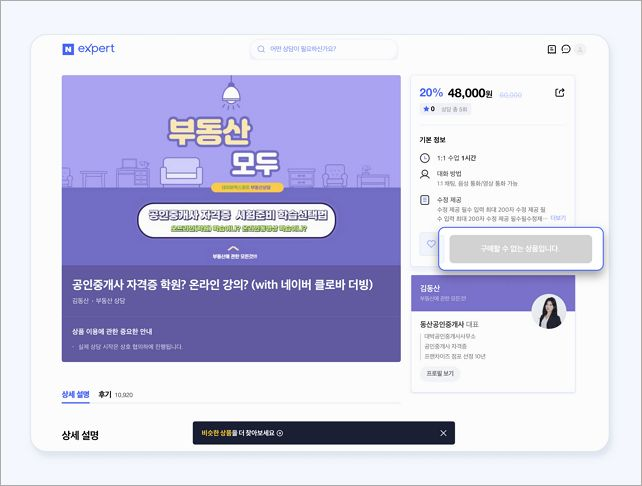Click the 프로필 보기 button
The width and height of the screenshot is (642, 486).
pyautogui.click(x=440, y=373)
